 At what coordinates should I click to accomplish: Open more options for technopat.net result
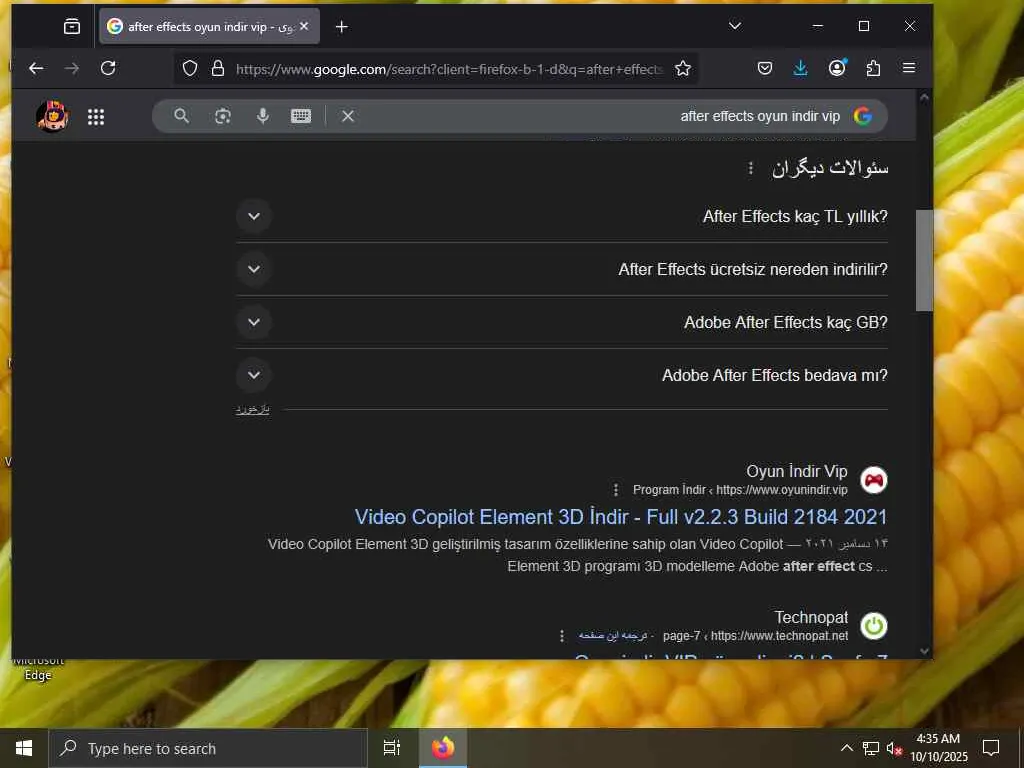tap(562, 635)
